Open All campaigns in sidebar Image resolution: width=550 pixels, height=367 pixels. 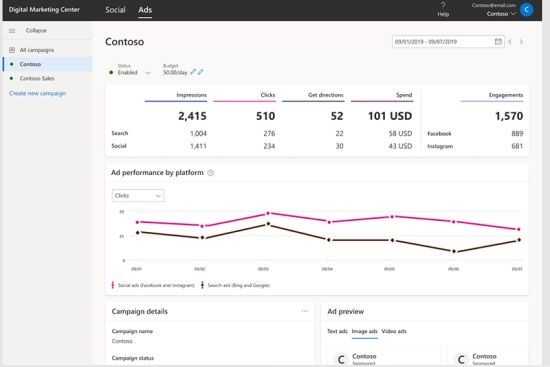(x=37, y=50)
